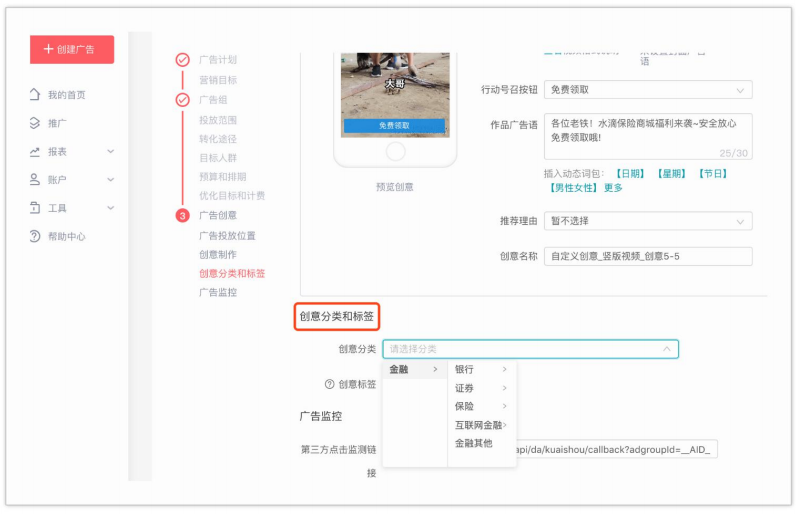The width and height of the screenshot is (801, 514).
Task: Click the 广告组 completed step check icon
Action: [x=182, y=100]
